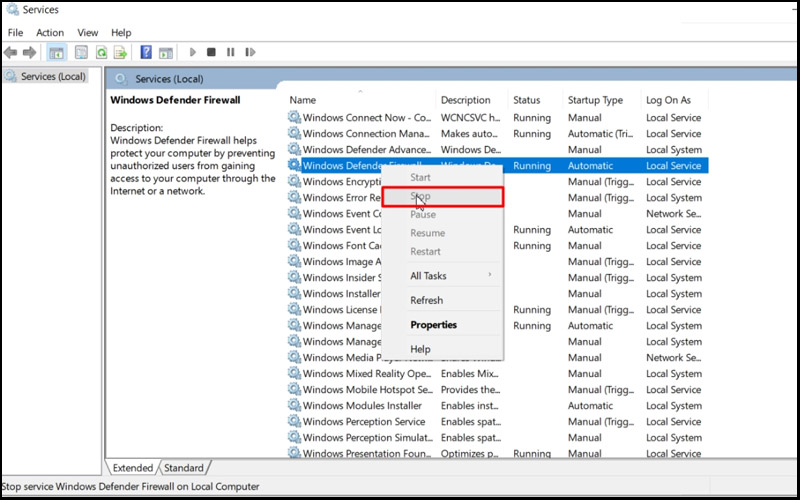Click the Show/Hide Action Pane toolbar icon
800x500 pixels.
tap(166, 52)
